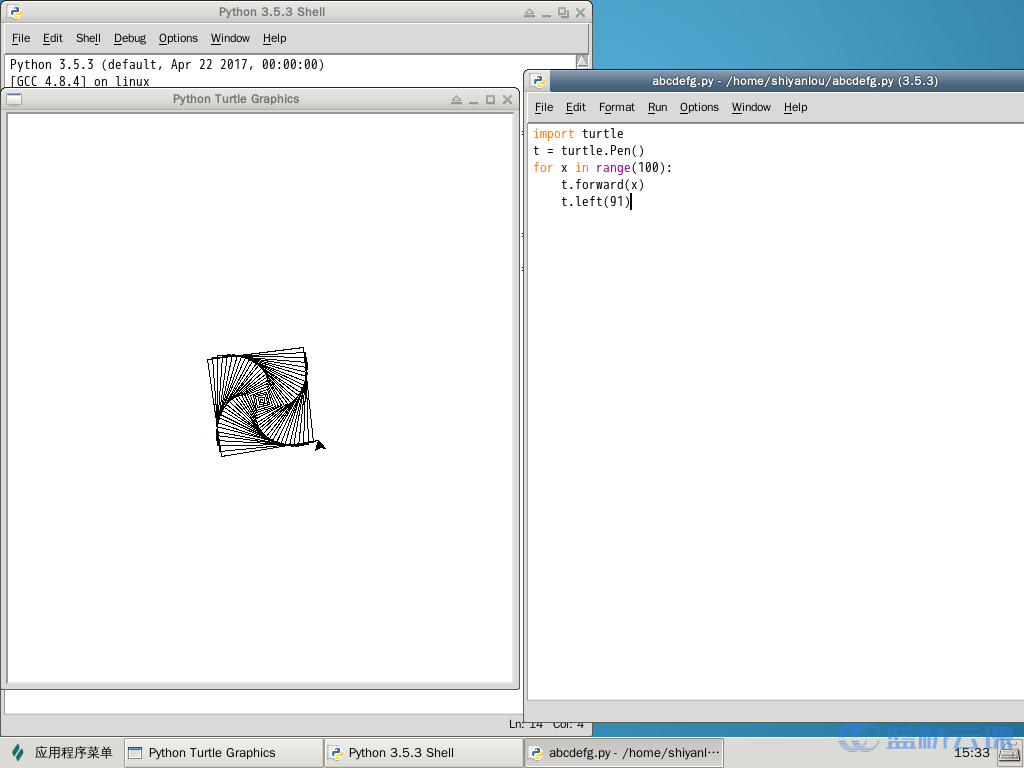The width and height of the screenshot is (1024, 768).
Task: Open the editor's File menu
Action: click(543, 107)
